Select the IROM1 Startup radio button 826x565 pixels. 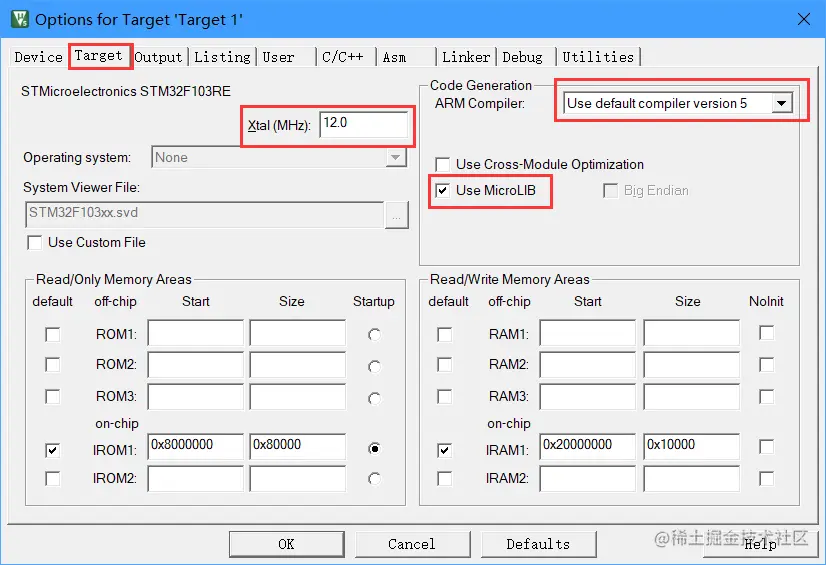(375, 449)
